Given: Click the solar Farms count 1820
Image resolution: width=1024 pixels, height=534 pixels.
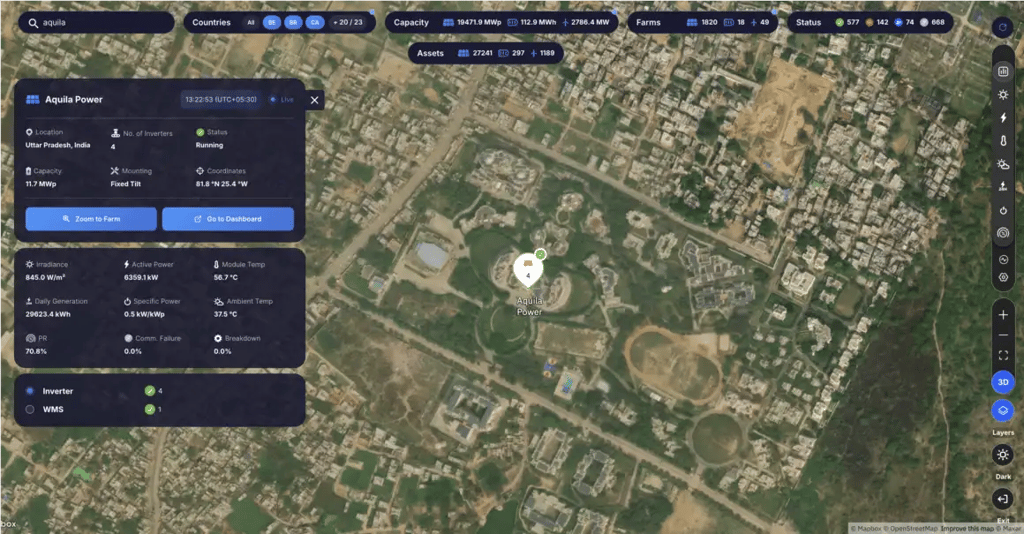Looking at the screenshot, I should (702, 22).
